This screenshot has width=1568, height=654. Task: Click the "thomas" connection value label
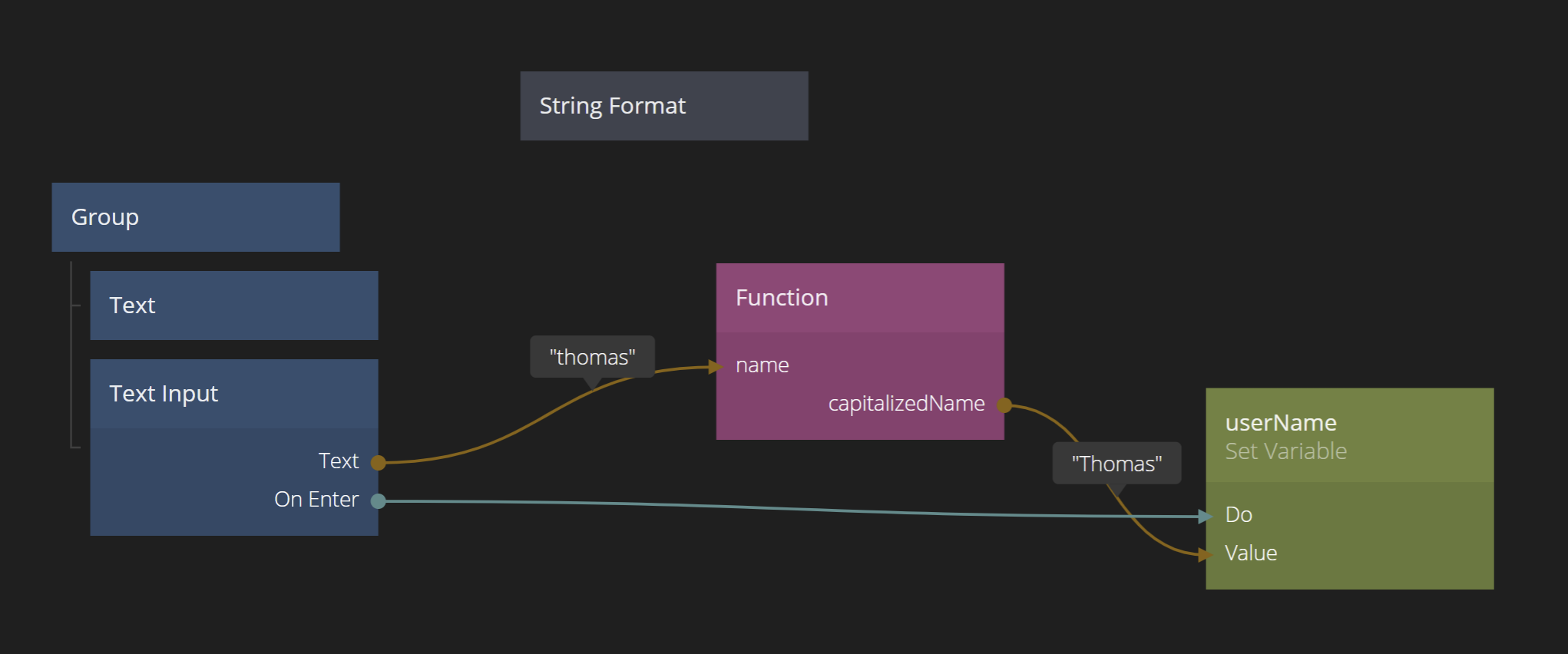pyautogui.click(x=592, y=357)
